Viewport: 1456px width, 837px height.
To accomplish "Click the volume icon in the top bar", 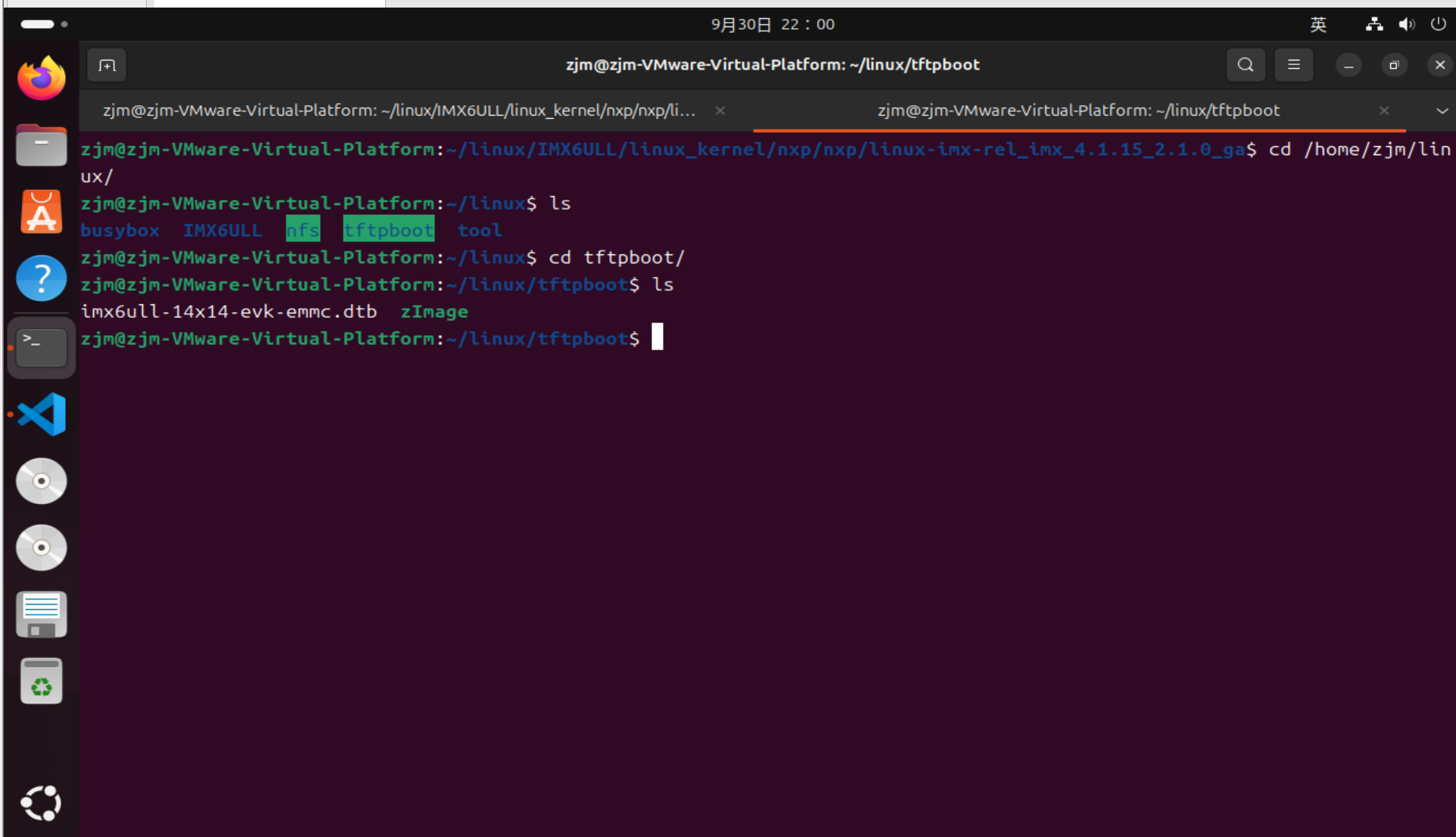I will pyautogui.click(x=1406, y=24).
